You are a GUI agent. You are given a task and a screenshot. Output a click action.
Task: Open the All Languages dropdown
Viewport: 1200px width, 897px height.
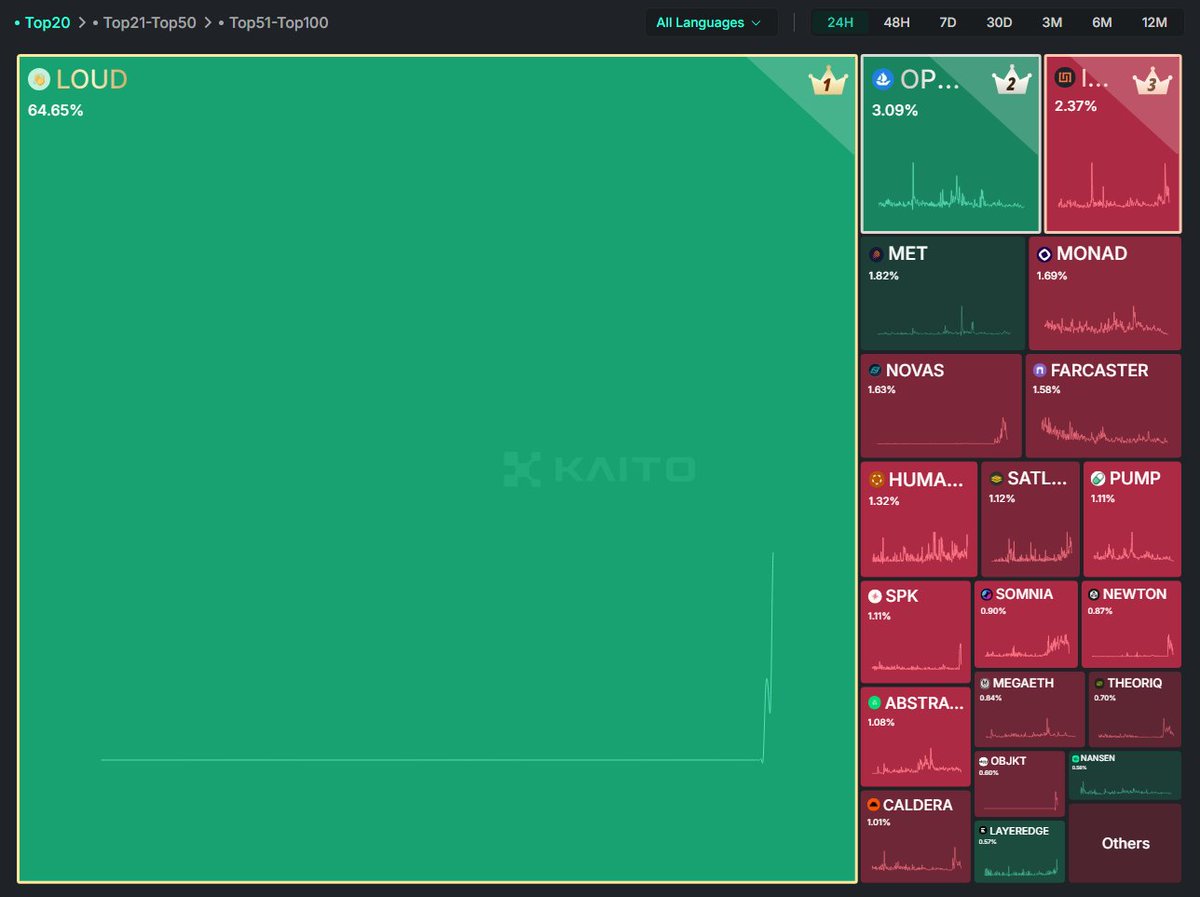[x=711, y=22]
